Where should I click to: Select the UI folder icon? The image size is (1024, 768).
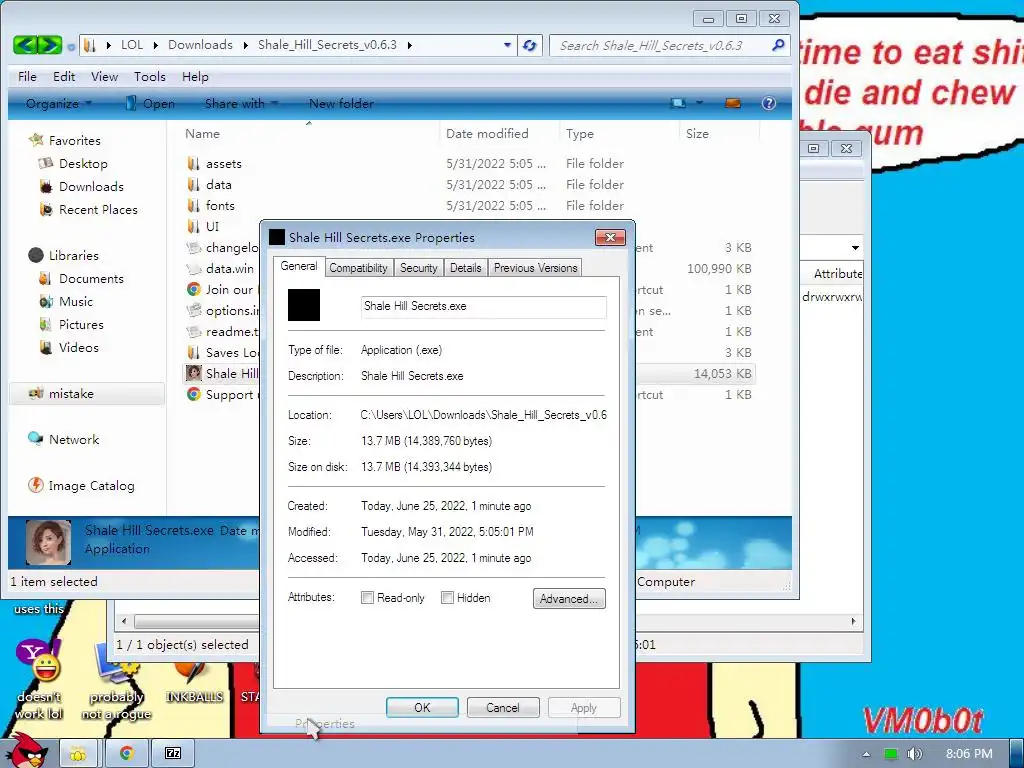click(193, 226)
